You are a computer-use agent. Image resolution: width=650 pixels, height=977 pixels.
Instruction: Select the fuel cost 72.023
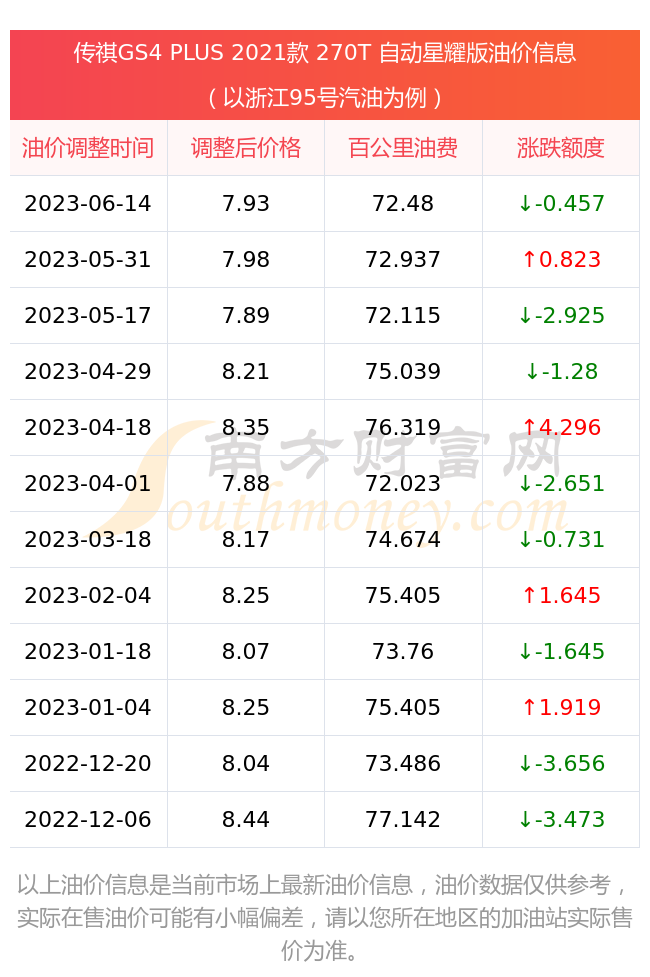(403, 484)
